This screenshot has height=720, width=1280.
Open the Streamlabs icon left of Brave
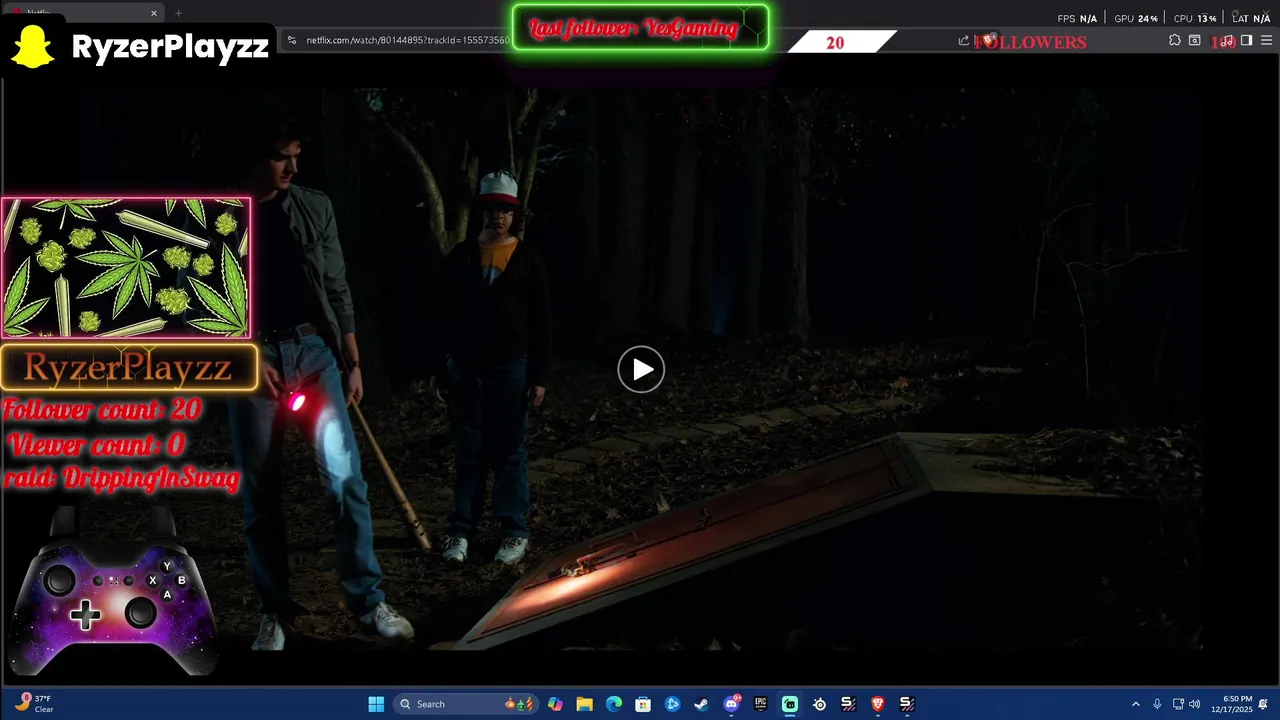[x=848, y=704]
